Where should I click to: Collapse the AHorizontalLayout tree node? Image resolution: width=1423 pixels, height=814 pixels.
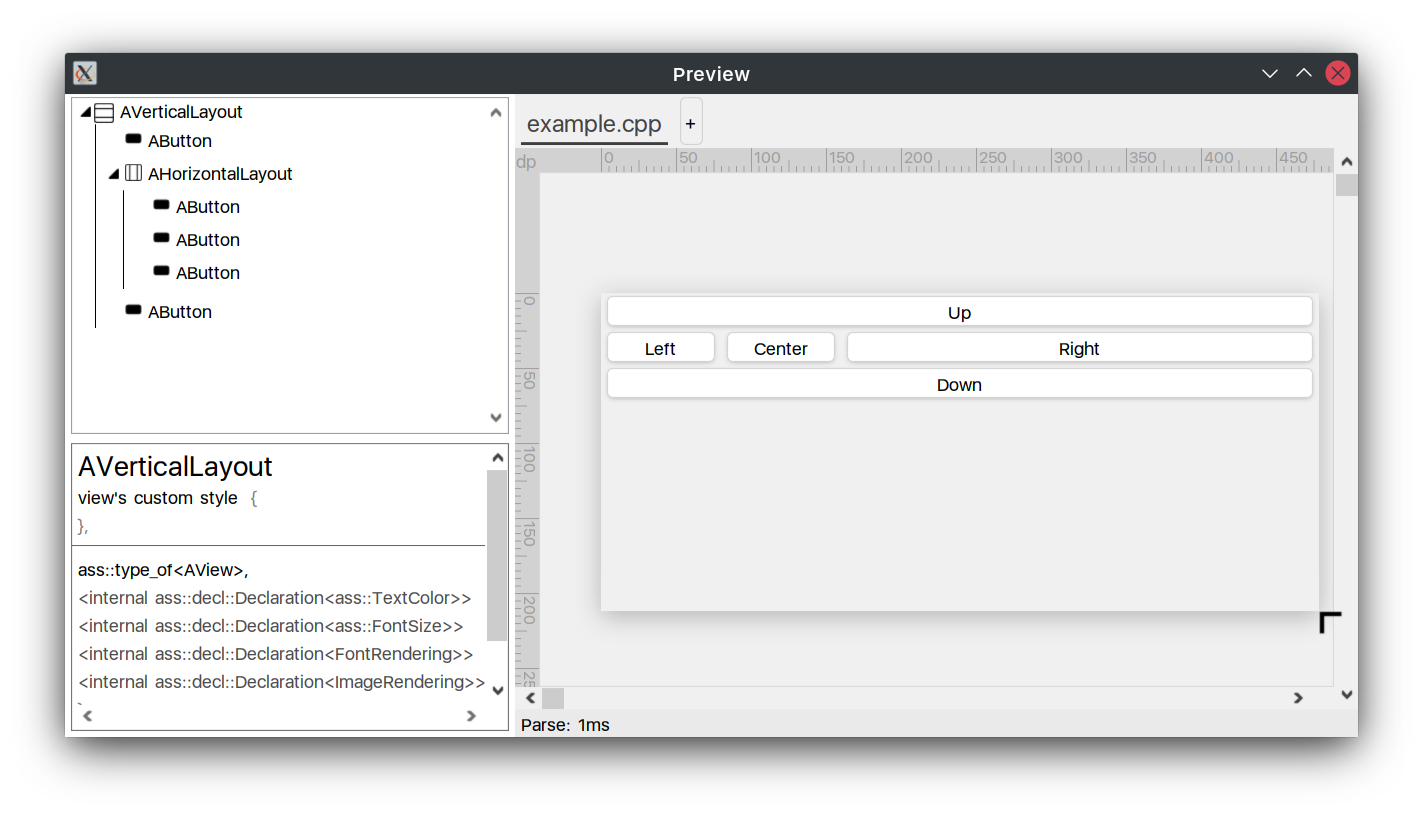point(114,174)
